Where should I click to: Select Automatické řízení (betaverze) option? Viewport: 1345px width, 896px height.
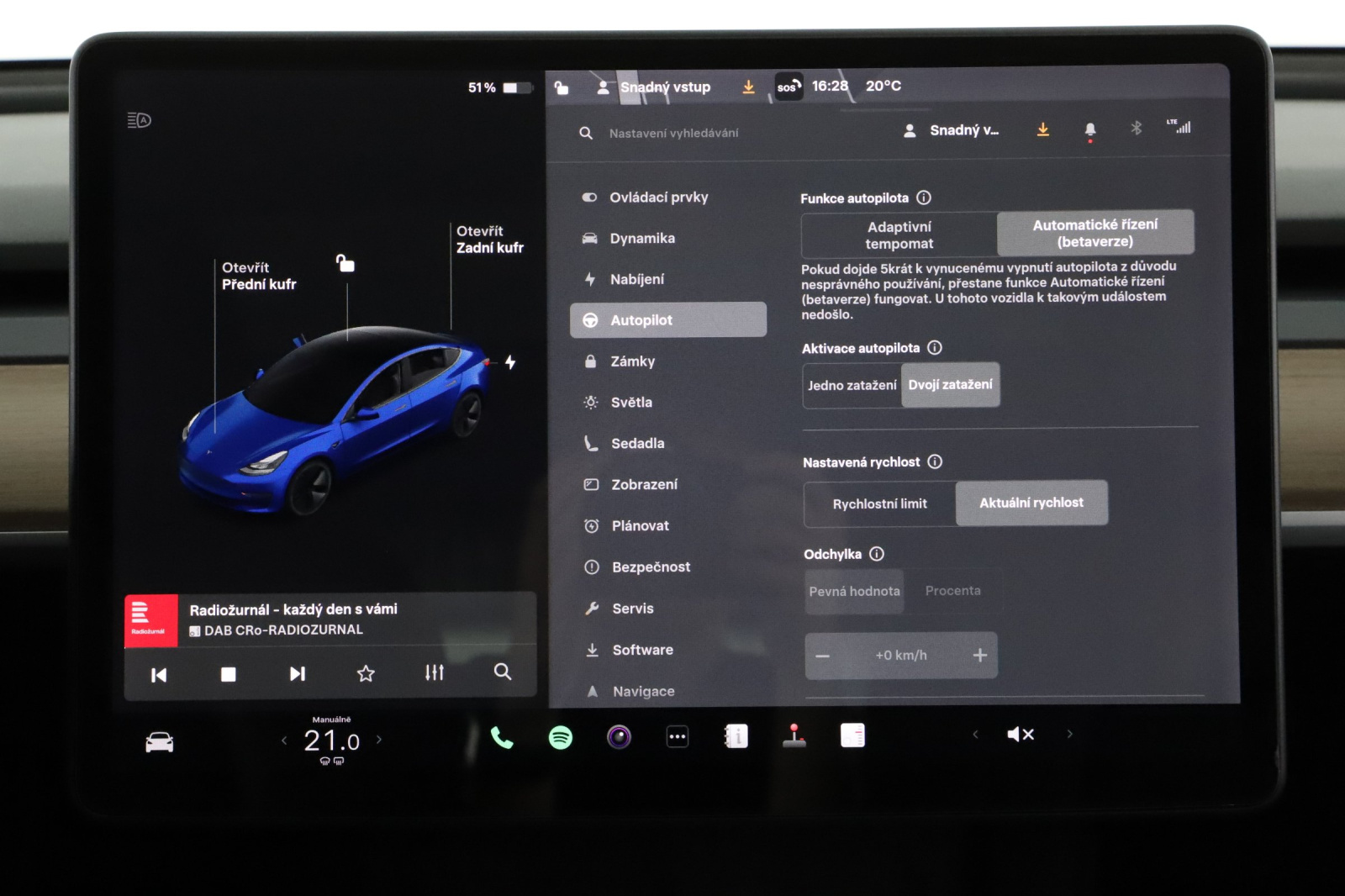click(1095, 233)
